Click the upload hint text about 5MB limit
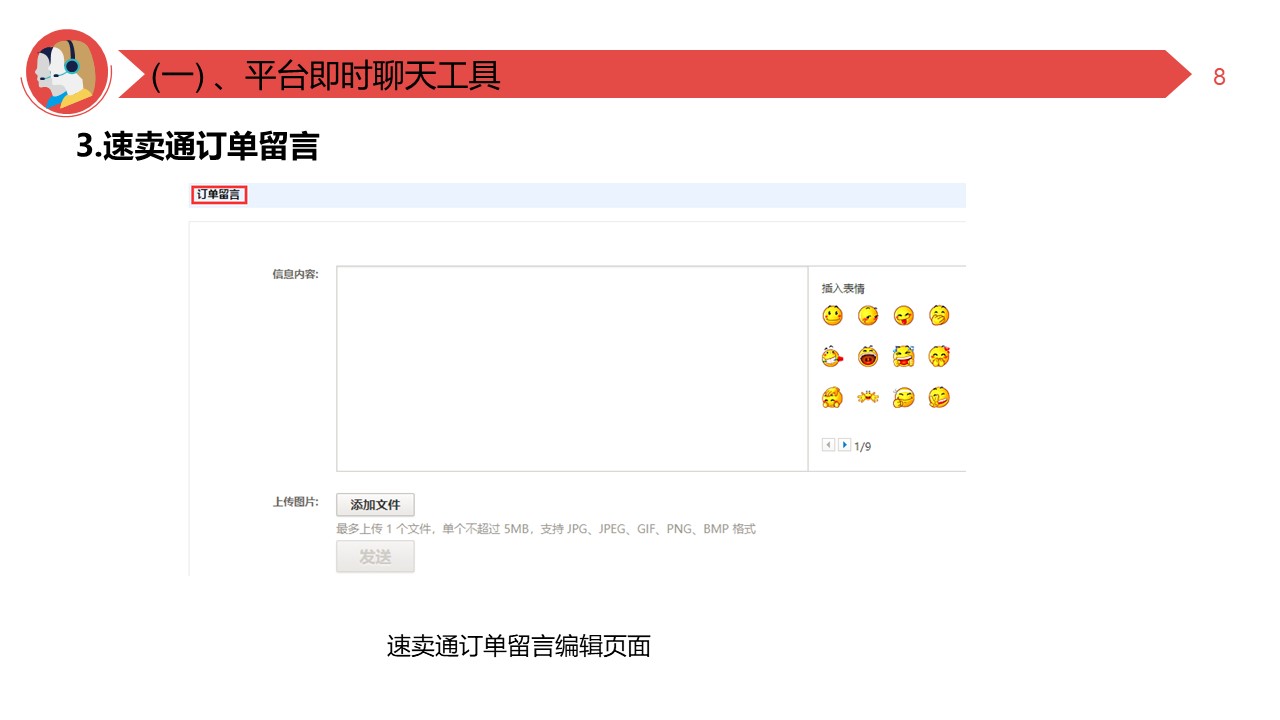Viewport: 1280px width, 720px height. (546, 529)
